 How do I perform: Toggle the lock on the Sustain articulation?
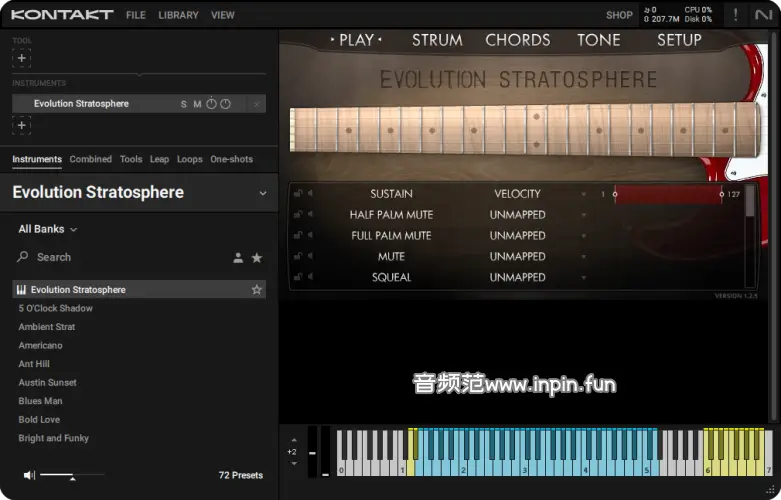pyautogui.click(x=298, y=194)
